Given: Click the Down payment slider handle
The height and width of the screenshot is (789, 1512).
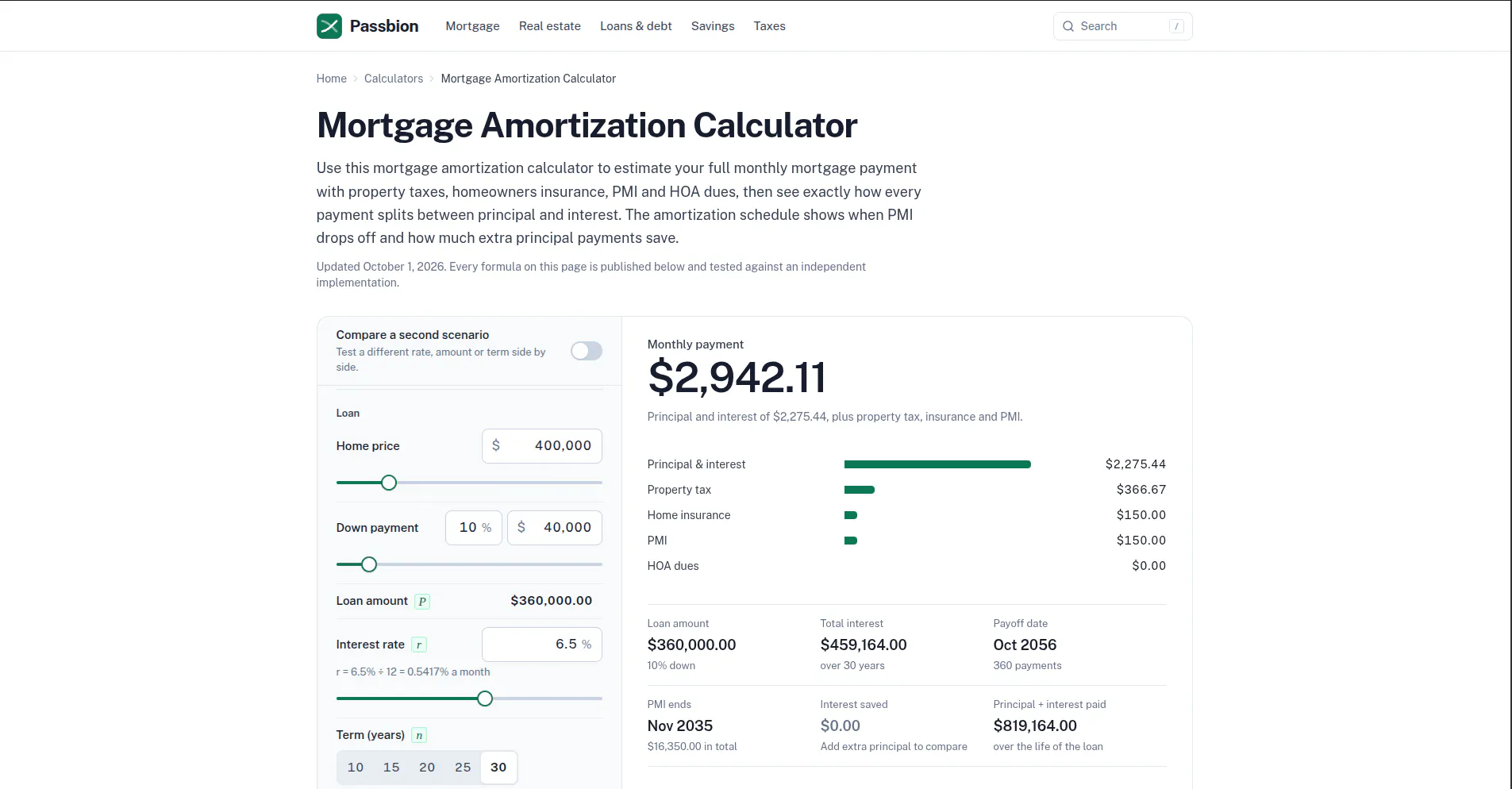Looking at the screenshot, I should [x=369, y=564].
